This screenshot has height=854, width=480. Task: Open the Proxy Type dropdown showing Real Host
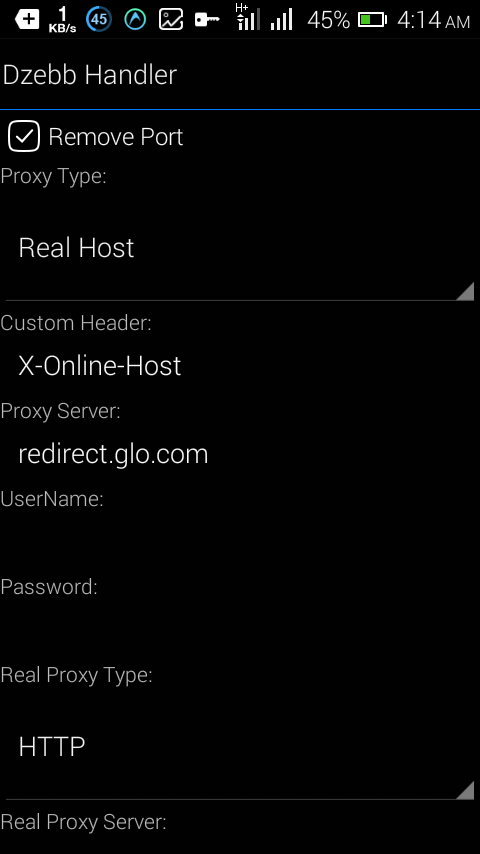(240, 248)
